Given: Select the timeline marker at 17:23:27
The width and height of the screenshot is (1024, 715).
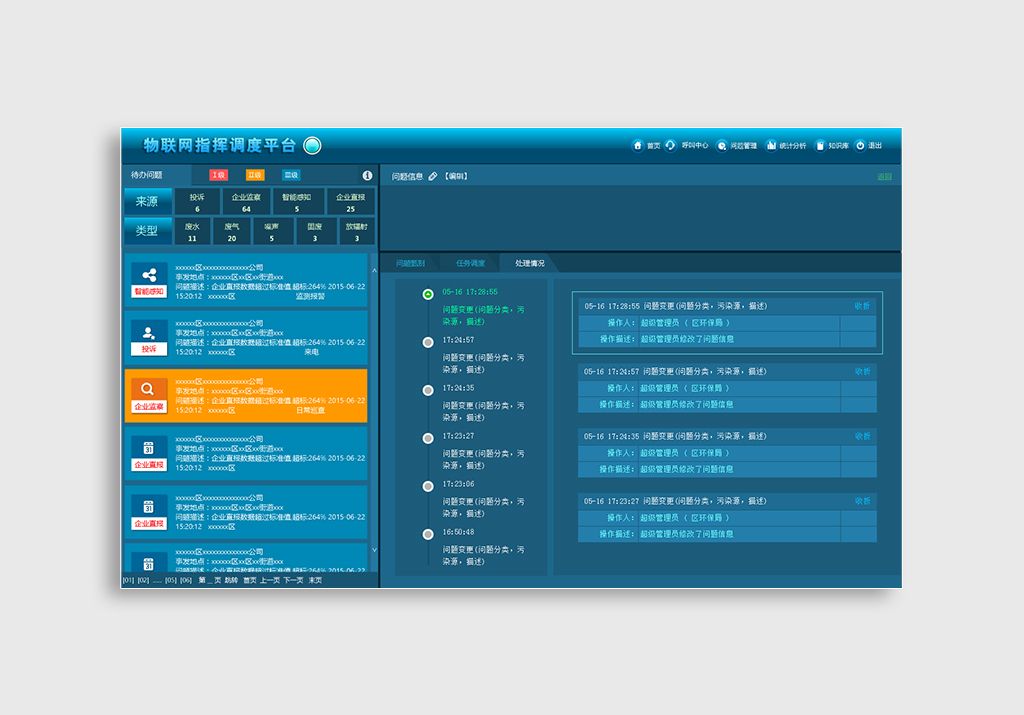Looking at the screenshot, I should (x=428, y=438).
